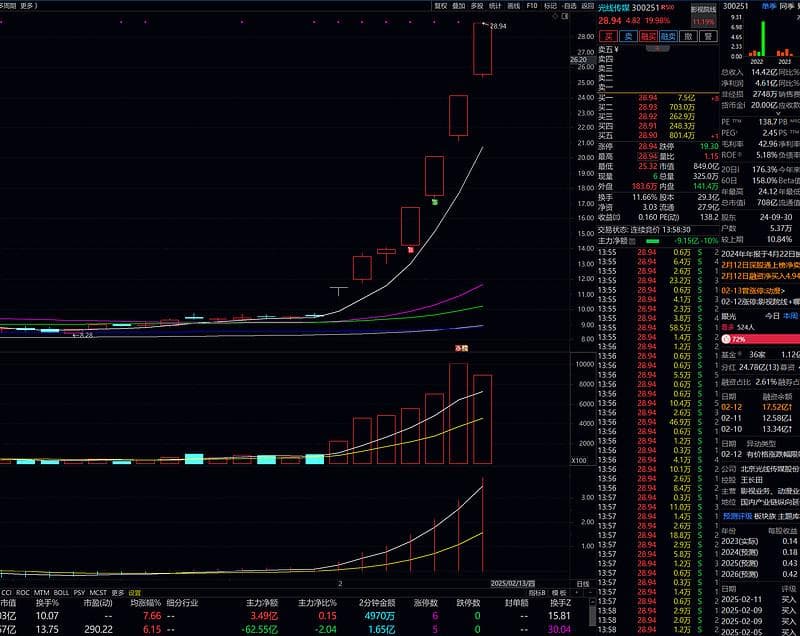Add stock to 自选 watchlist
This screenshot has width=800, height=636.
click(569, 6)
